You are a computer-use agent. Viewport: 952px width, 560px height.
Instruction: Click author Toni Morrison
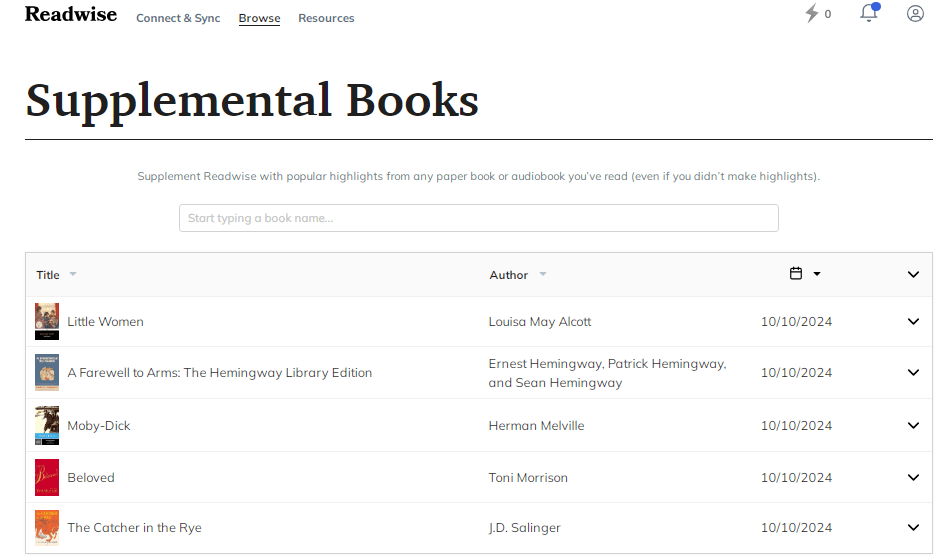(x=528, y=477)
